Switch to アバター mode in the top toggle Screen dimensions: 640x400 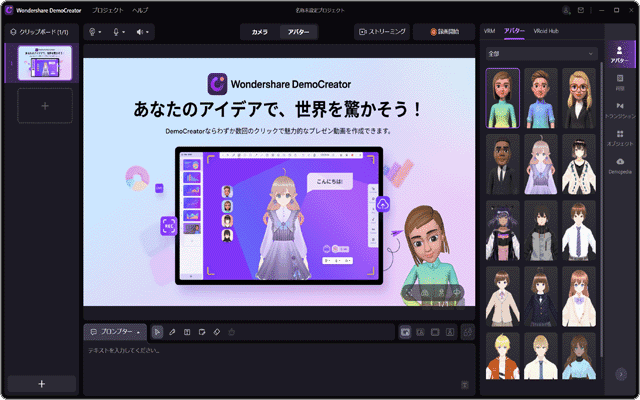point(298,32)
